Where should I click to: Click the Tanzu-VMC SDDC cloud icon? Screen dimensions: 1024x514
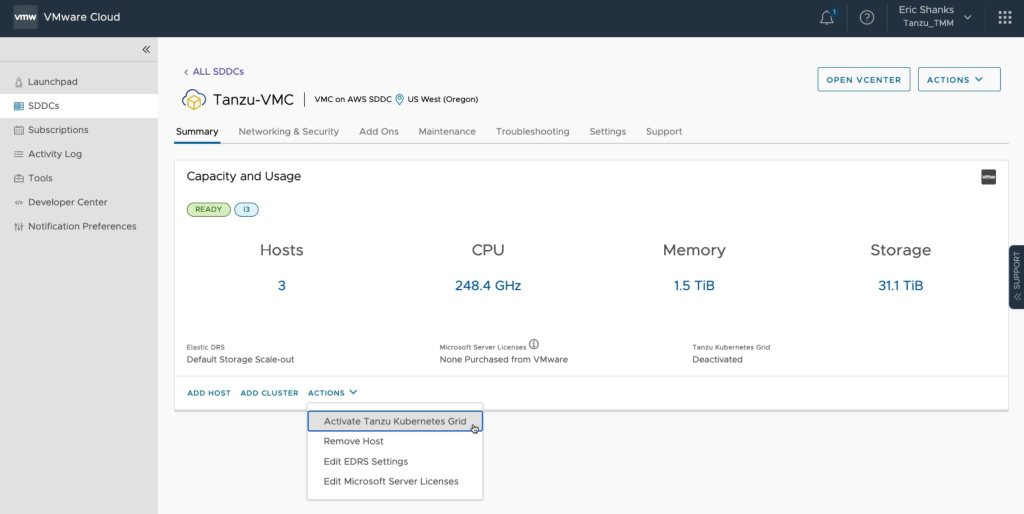coord(193,100)
